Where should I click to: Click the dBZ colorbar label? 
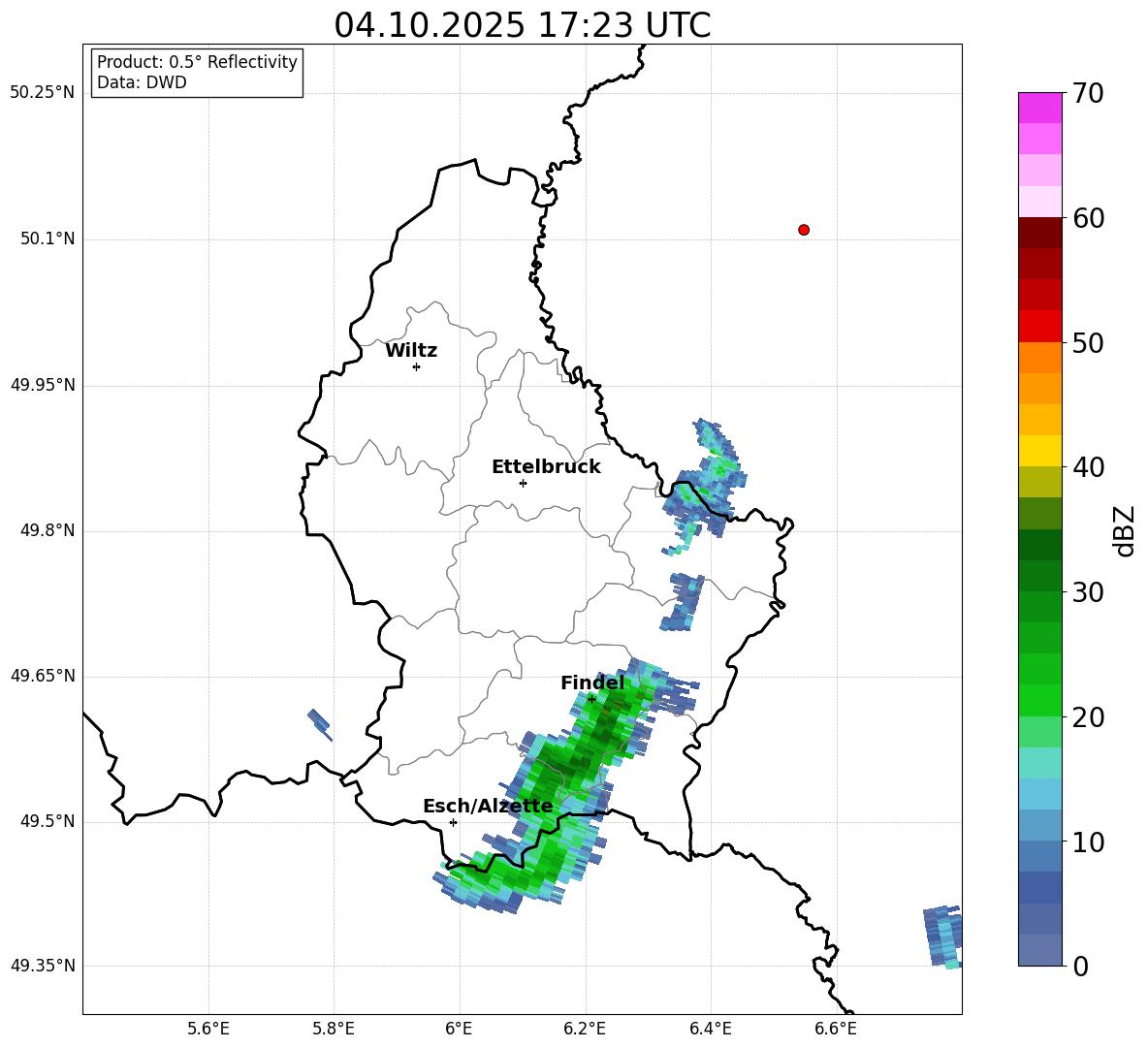(1126, 530)
